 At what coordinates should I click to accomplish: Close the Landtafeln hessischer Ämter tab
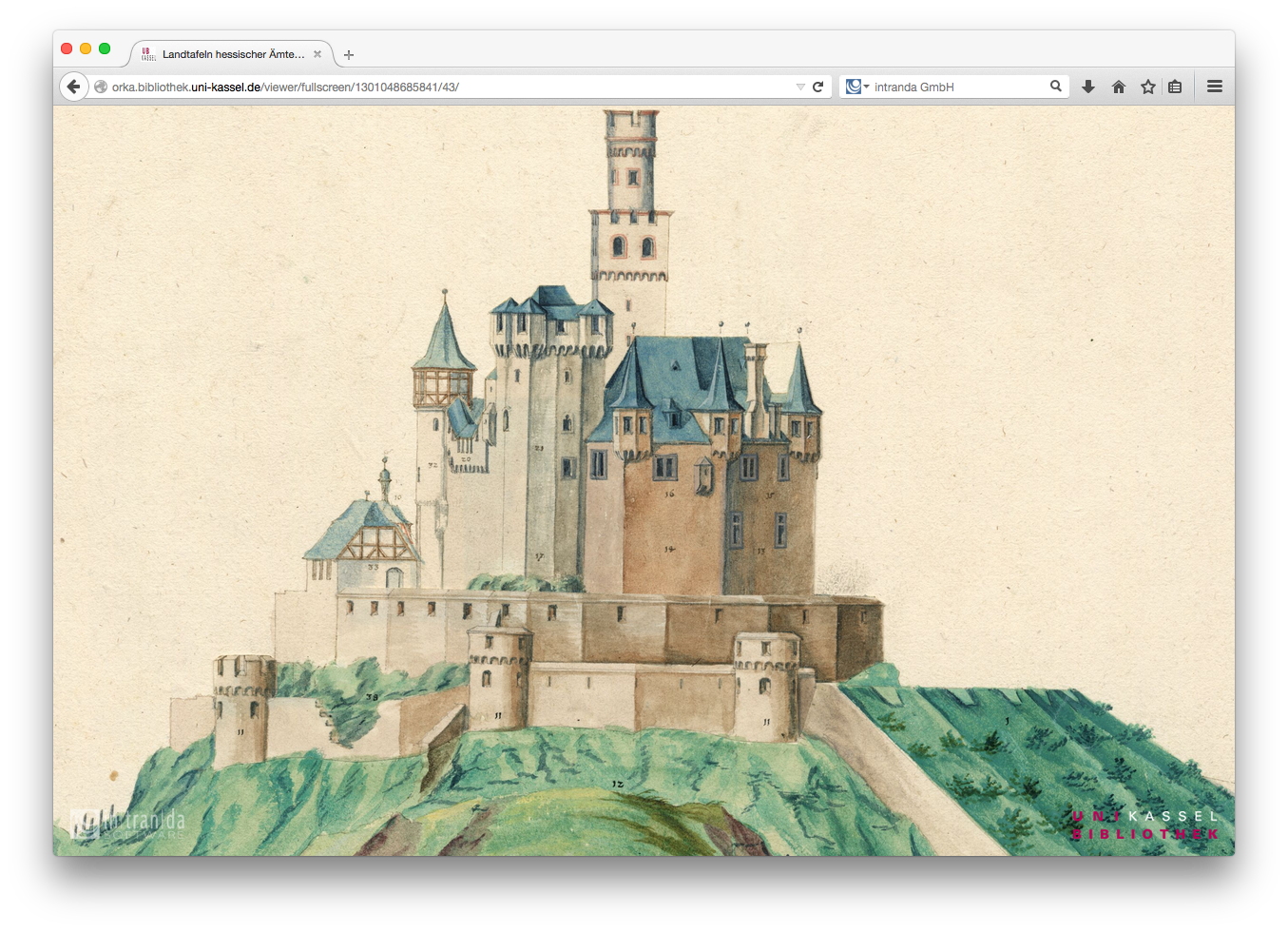(x=317, y=54)
